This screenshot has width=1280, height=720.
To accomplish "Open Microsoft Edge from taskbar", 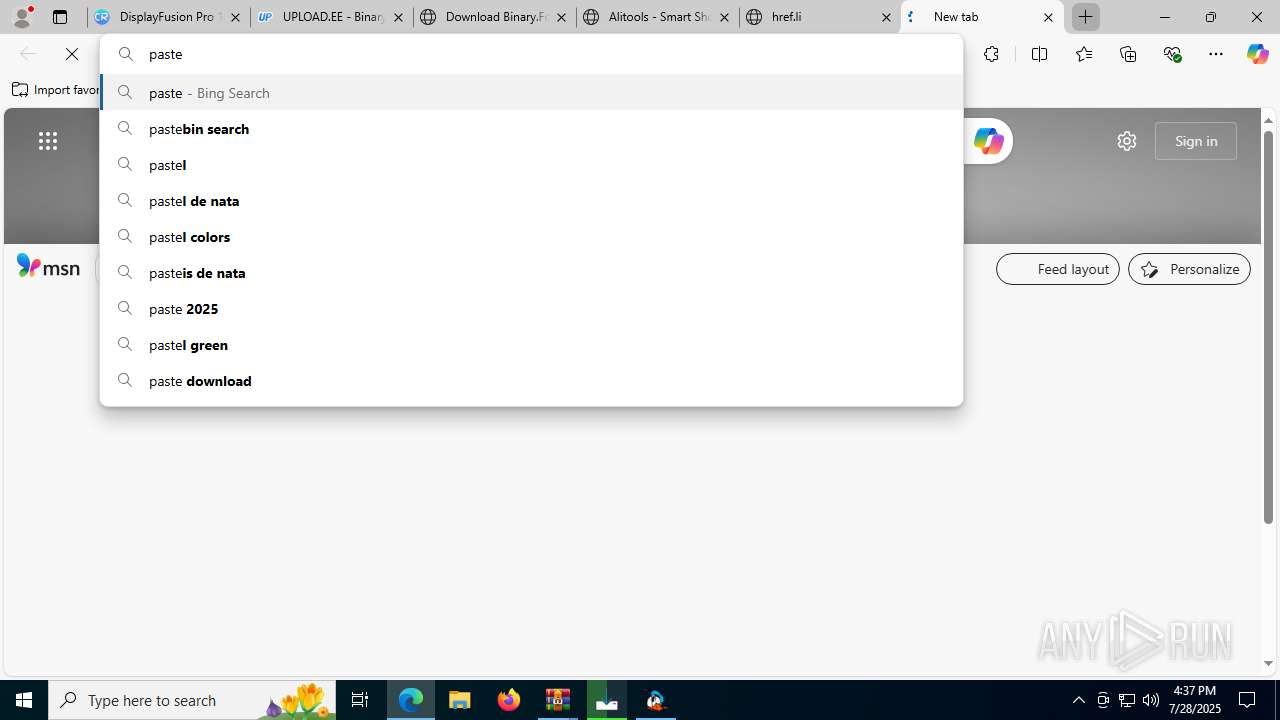I will (411, 700).
